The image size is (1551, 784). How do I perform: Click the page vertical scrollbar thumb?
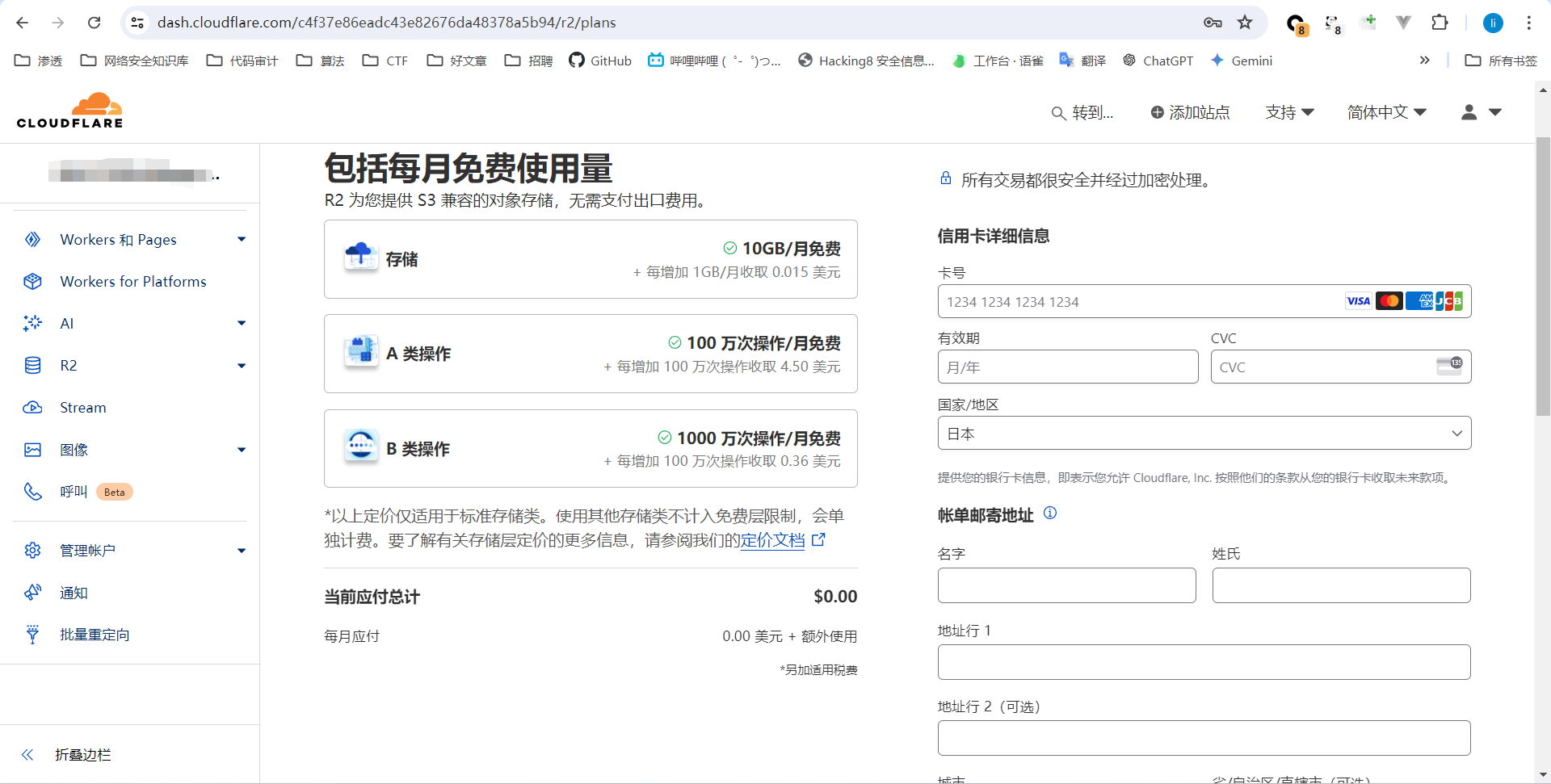point(1543,276)
